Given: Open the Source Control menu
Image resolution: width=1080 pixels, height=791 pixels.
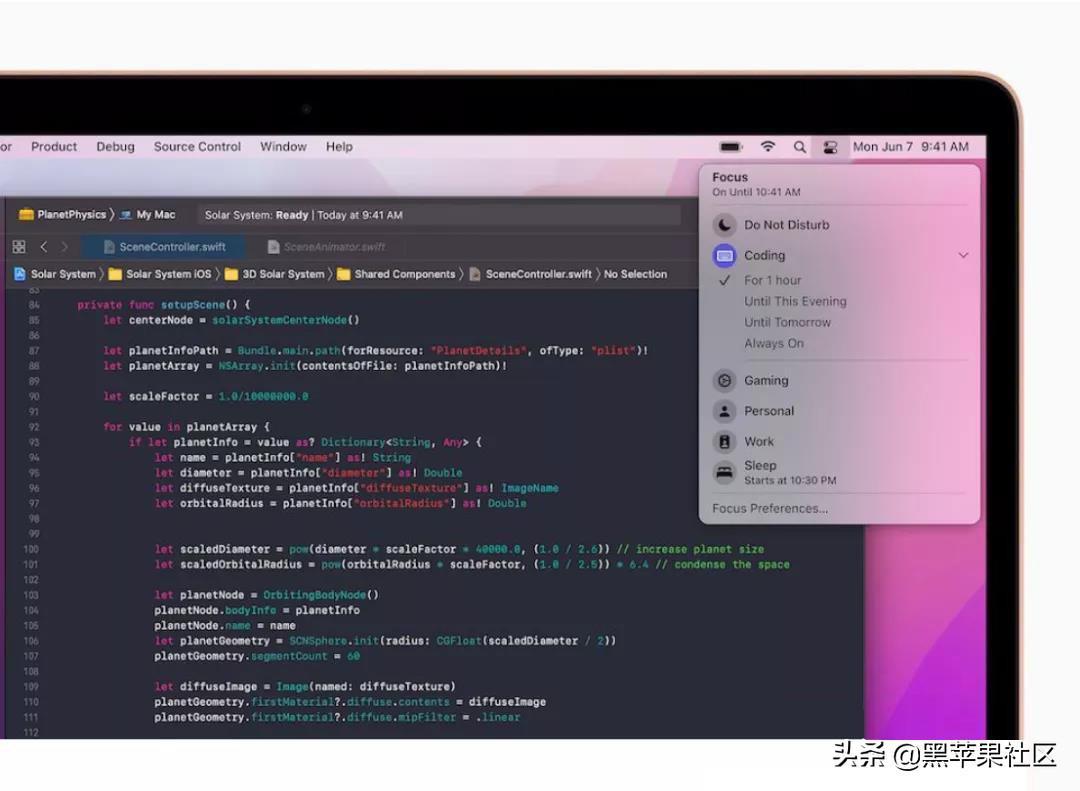Looking at the screenshot, I should (197, 147).
